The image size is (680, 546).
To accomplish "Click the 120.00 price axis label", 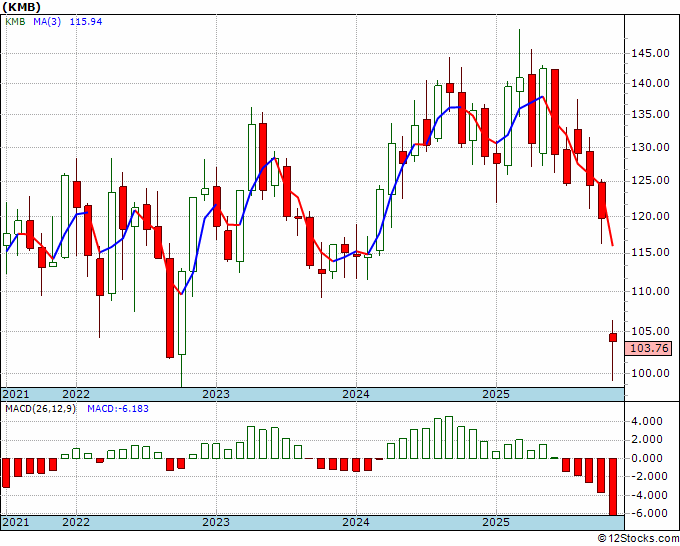I will coord(649,216).
